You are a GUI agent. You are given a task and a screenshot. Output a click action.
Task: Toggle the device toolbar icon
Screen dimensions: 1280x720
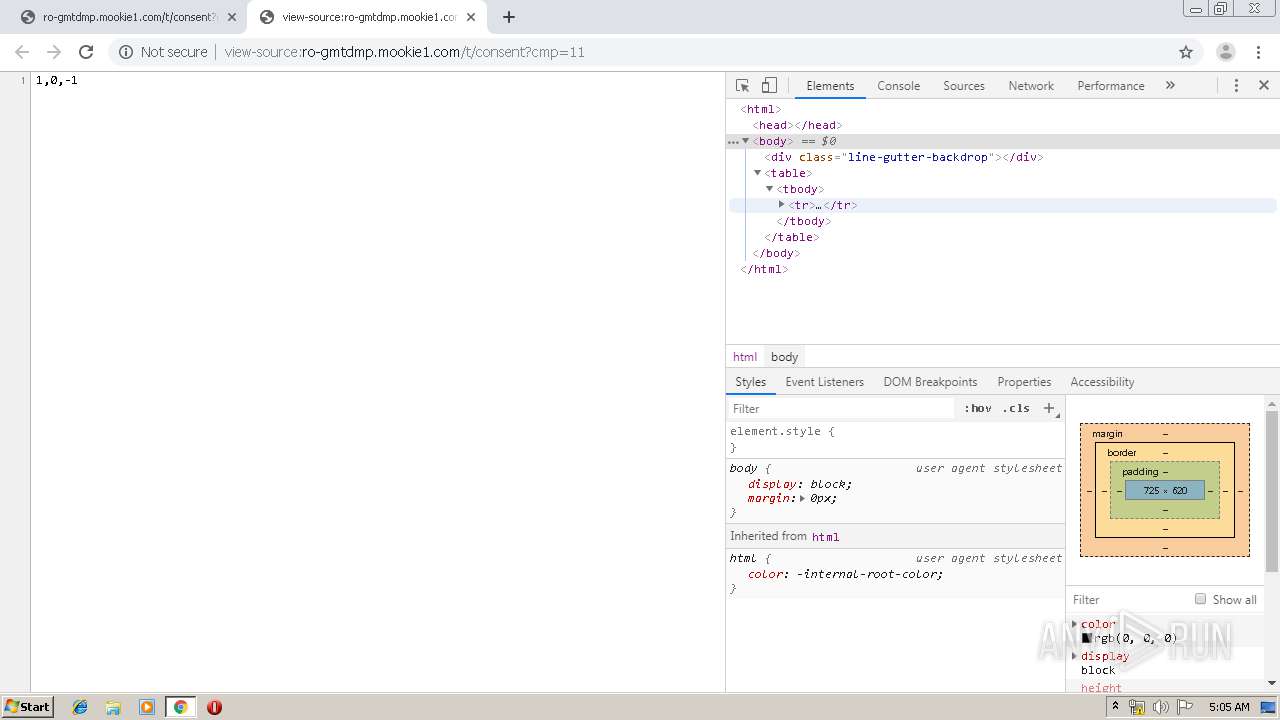tap(769, 86)
